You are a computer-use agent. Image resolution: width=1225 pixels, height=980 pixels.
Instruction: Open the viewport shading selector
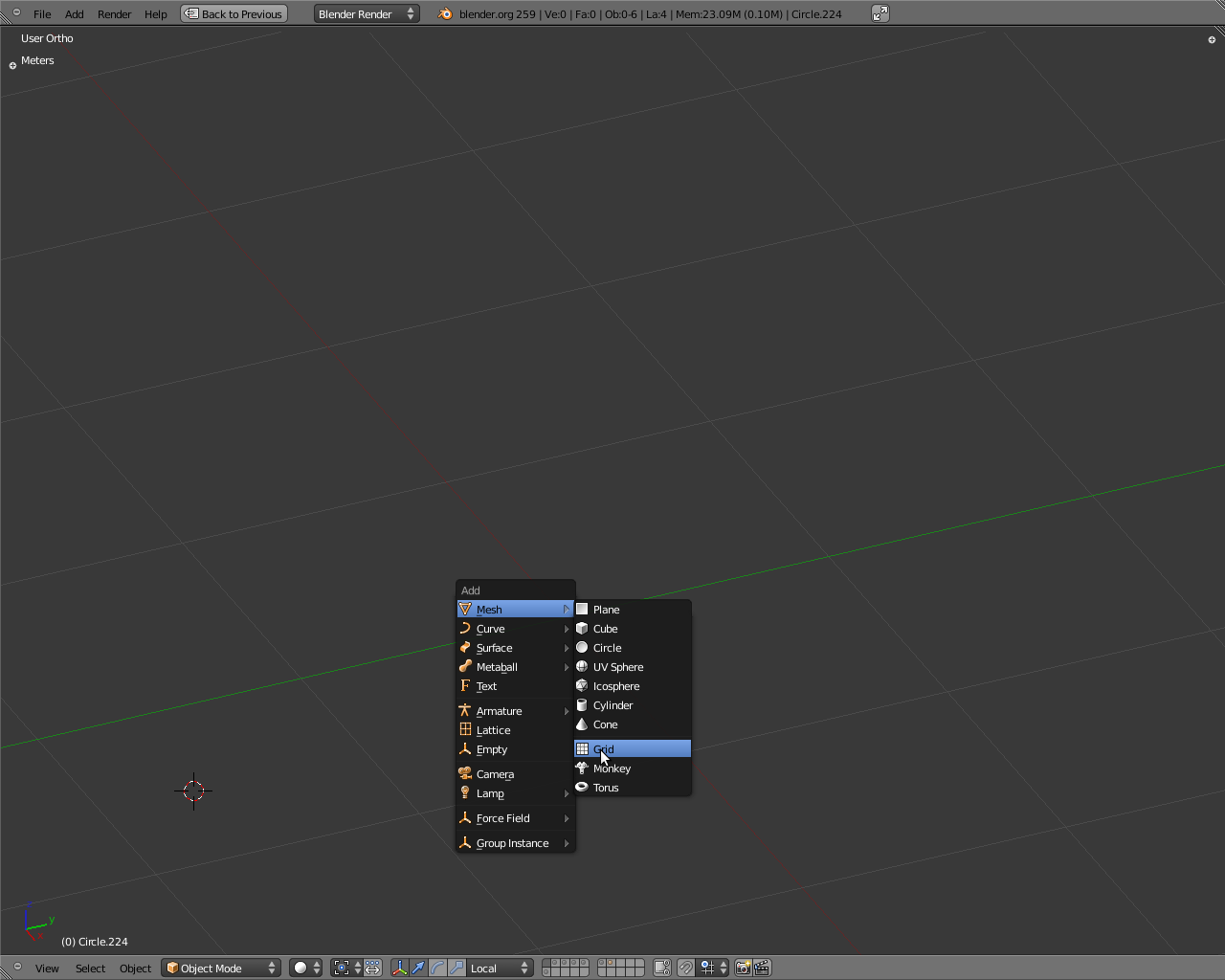click(306, 969)
